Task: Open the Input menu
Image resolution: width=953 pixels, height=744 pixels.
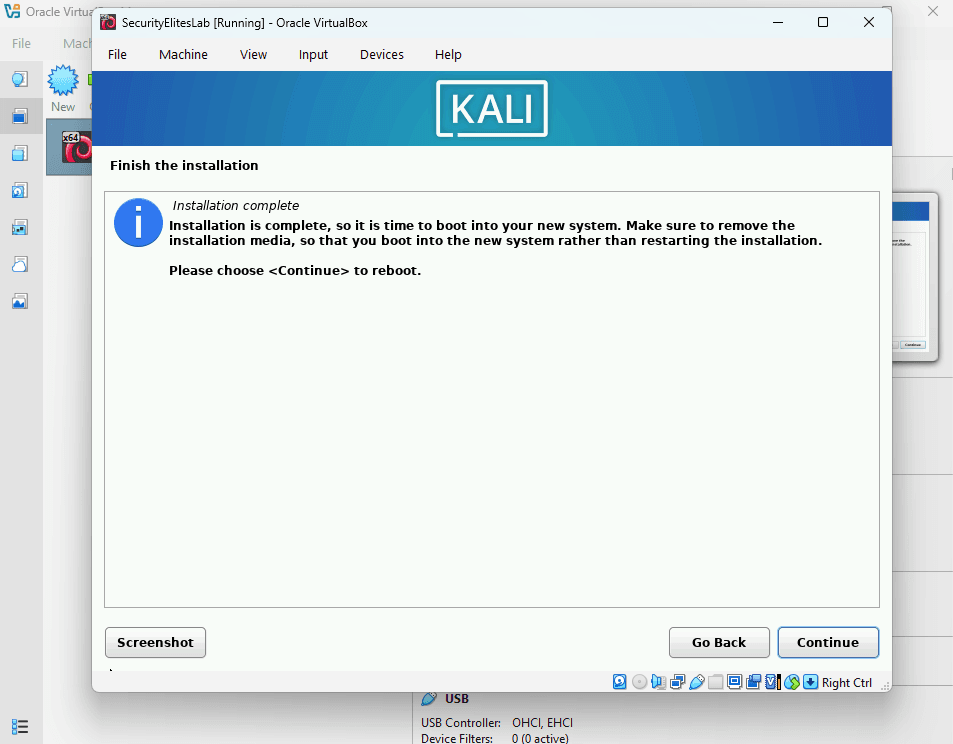Action: tap(312, 54)
